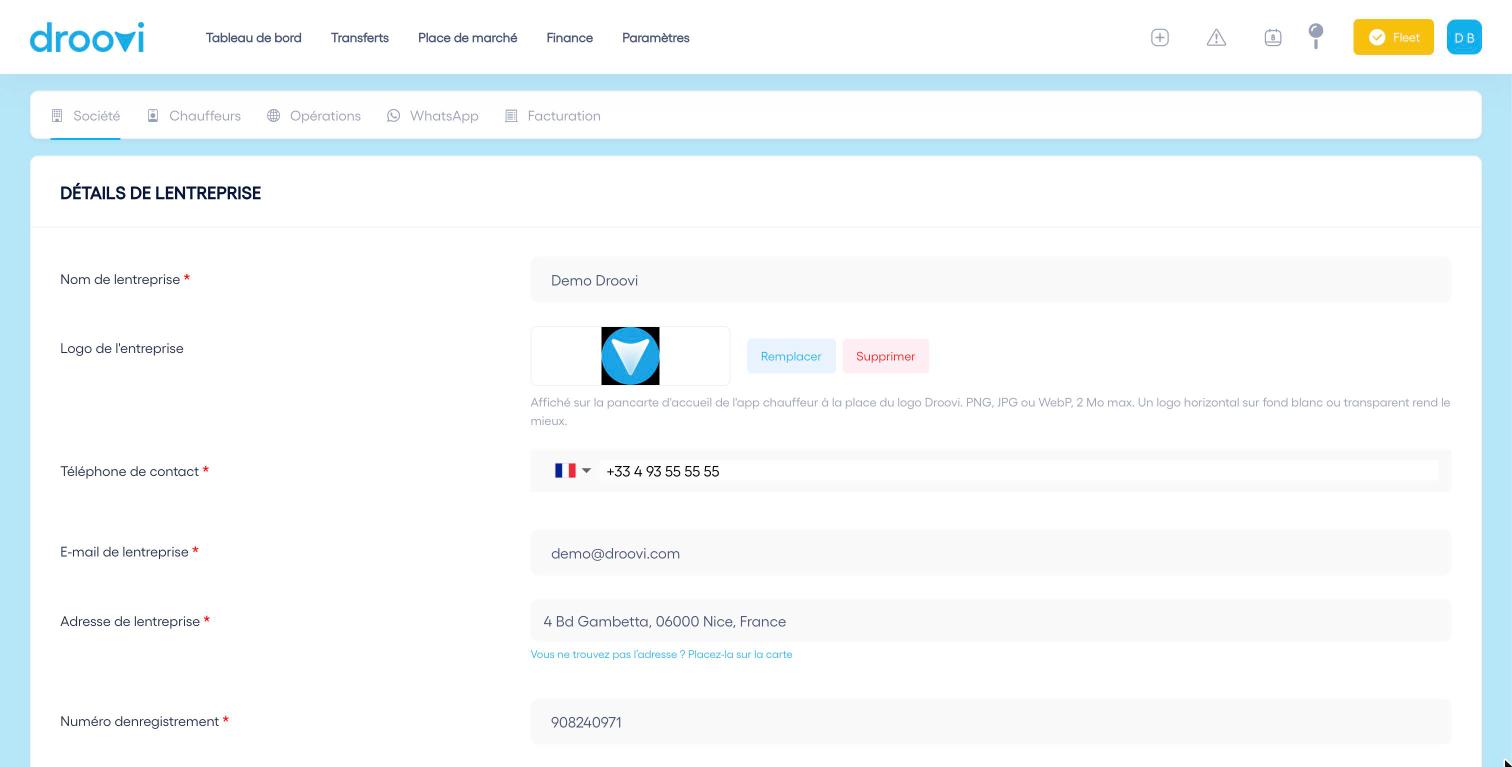Click the logo help text 'Affiché sur la pancarte'
The image size is (1512, 767).
990,411
